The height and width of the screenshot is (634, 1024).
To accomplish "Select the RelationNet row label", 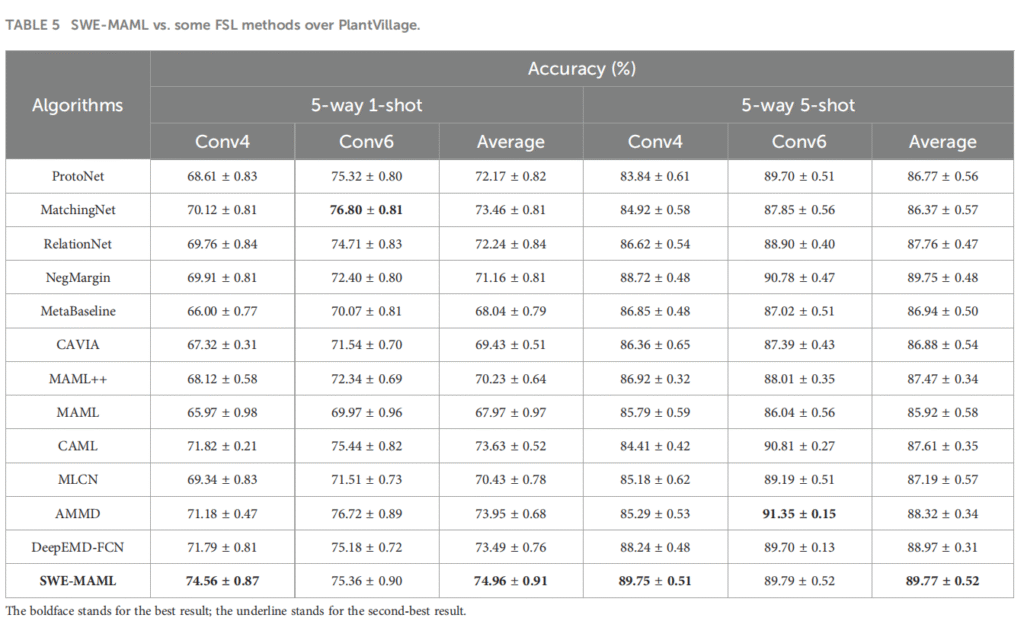I will pos(78,244).
